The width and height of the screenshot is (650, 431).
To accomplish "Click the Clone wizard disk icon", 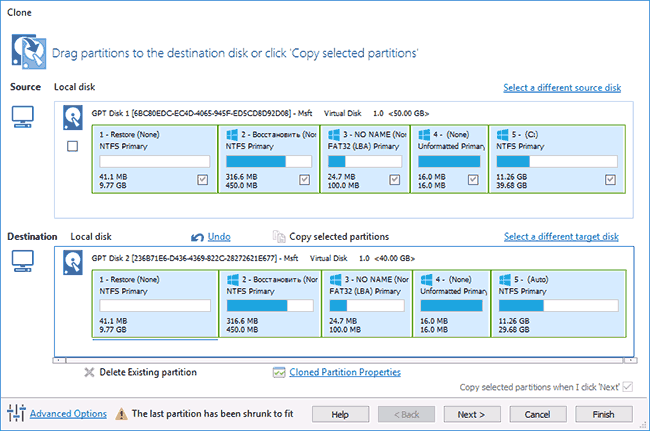I will coord(29,52).
